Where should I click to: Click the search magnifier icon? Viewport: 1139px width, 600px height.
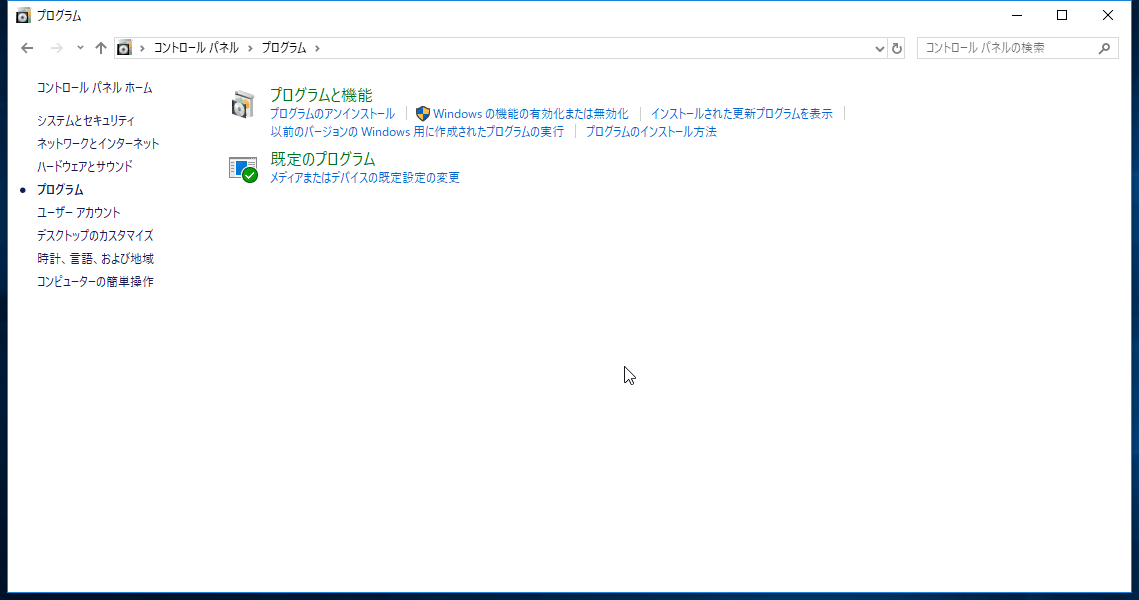pyautogui.click(x=1104, y=48)
